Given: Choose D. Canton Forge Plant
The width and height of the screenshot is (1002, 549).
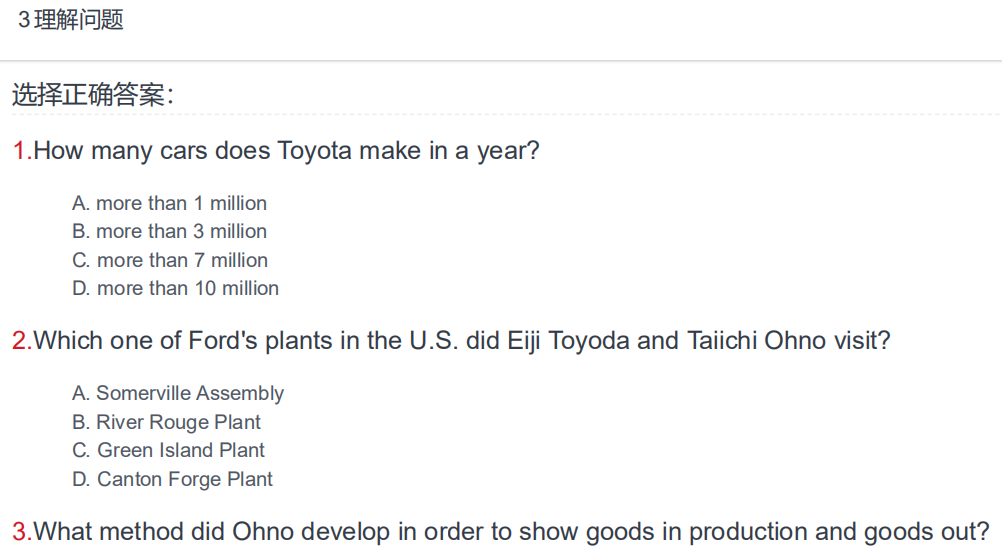Looking at the screenshot, I should click(x=173, y=479).
